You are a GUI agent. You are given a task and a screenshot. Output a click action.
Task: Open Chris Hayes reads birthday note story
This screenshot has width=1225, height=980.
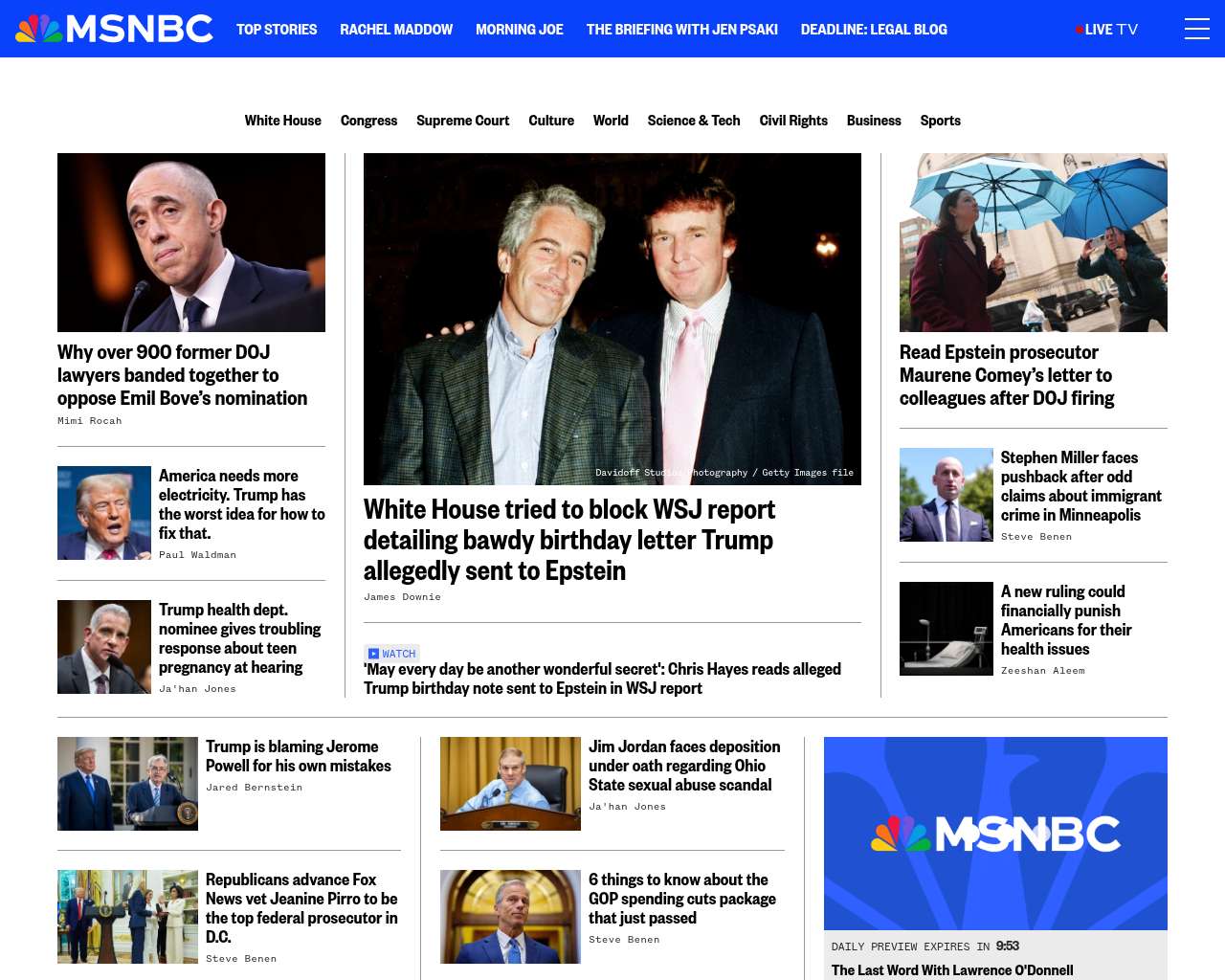point(602,679)
